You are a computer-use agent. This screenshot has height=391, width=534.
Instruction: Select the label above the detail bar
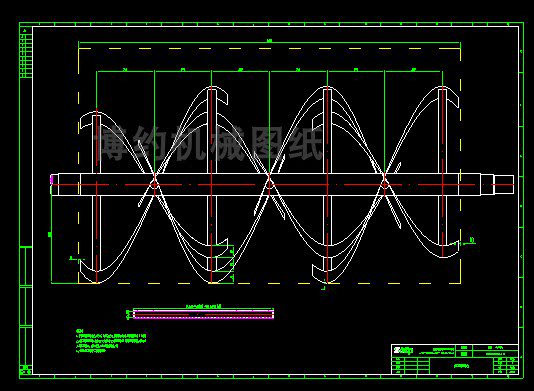point(203,306)
